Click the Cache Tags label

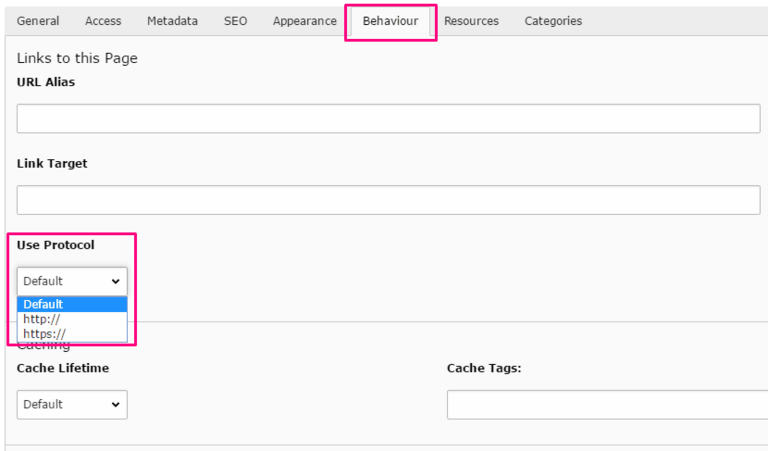484,368
